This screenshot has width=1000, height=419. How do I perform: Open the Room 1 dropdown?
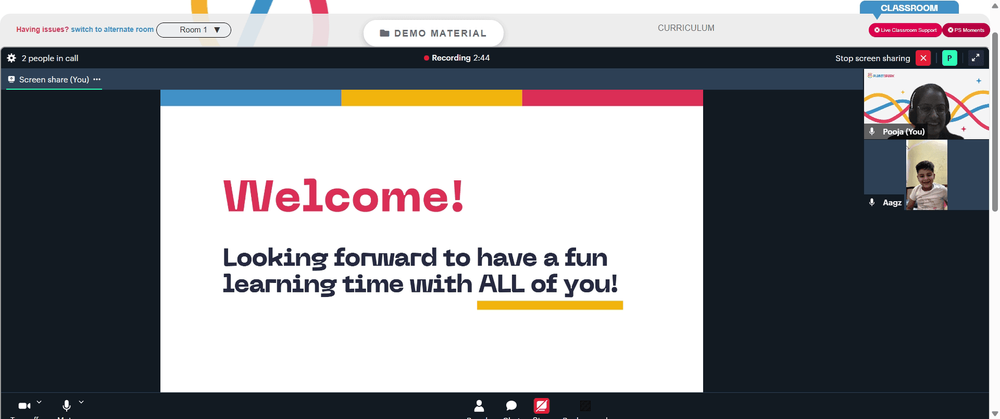tap(194, 30)
